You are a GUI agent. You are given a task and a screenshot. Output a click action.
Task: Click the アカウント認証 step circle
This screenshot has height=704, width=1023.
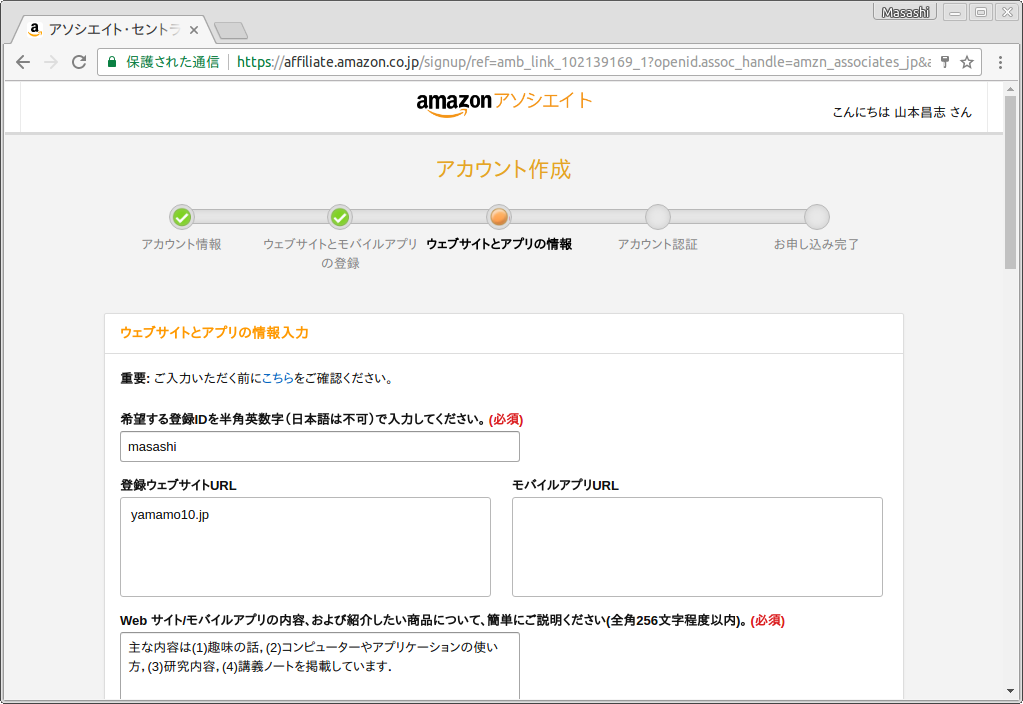click(x=658, y=217)
